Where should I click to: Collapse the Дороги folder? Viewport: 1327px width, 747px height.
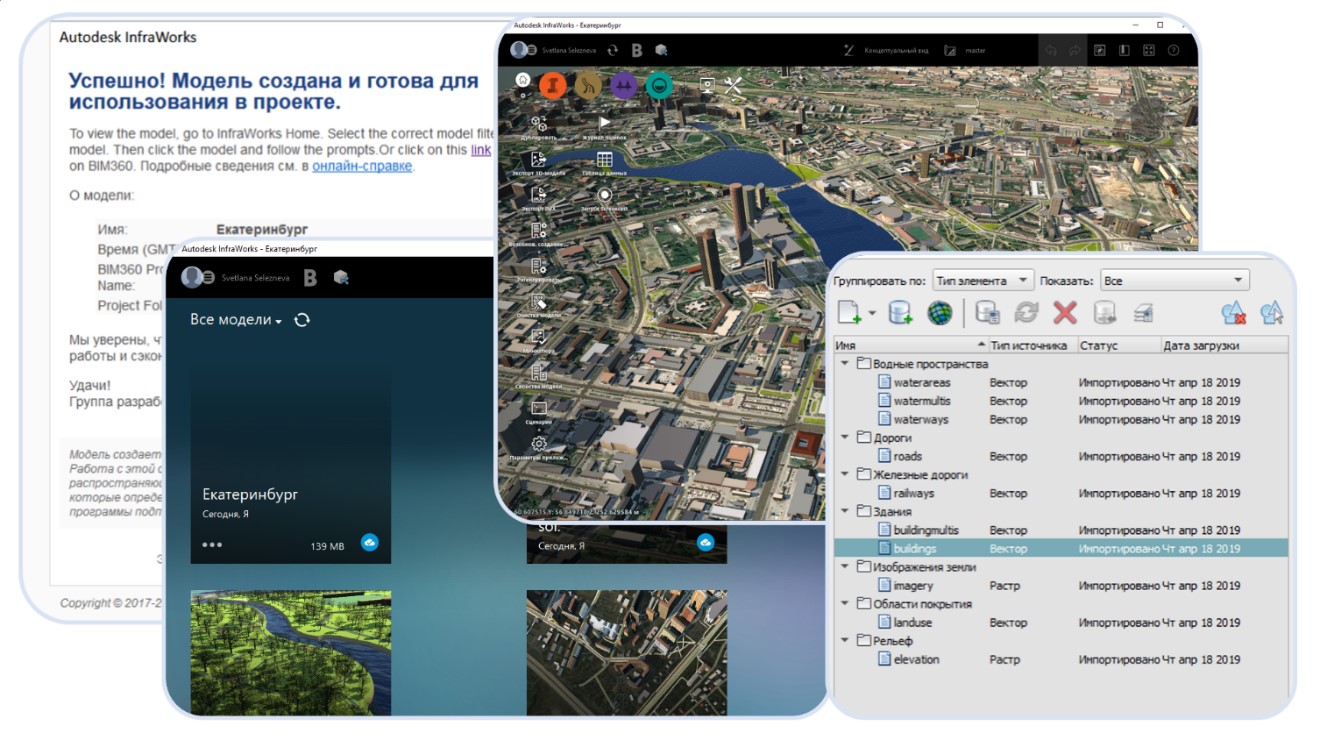click(846, 438)
